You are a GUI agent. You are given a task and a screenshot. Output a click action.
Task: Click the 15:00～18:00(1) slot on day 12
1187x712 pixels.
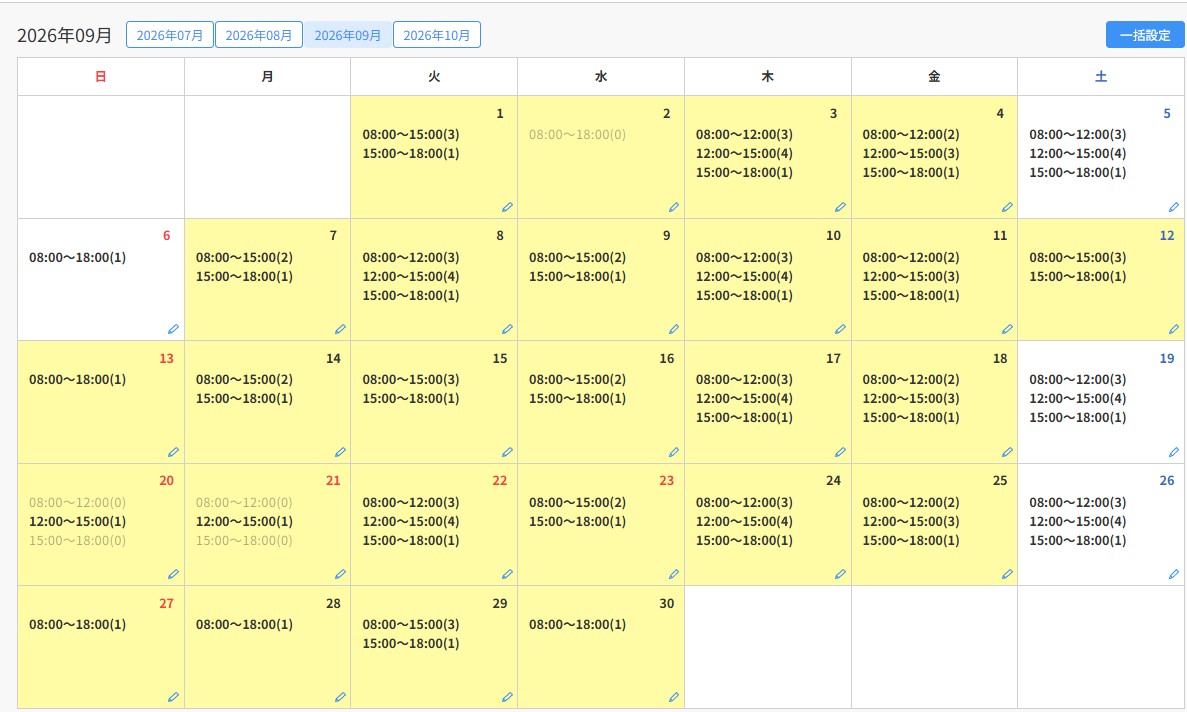pos(1077,276)
